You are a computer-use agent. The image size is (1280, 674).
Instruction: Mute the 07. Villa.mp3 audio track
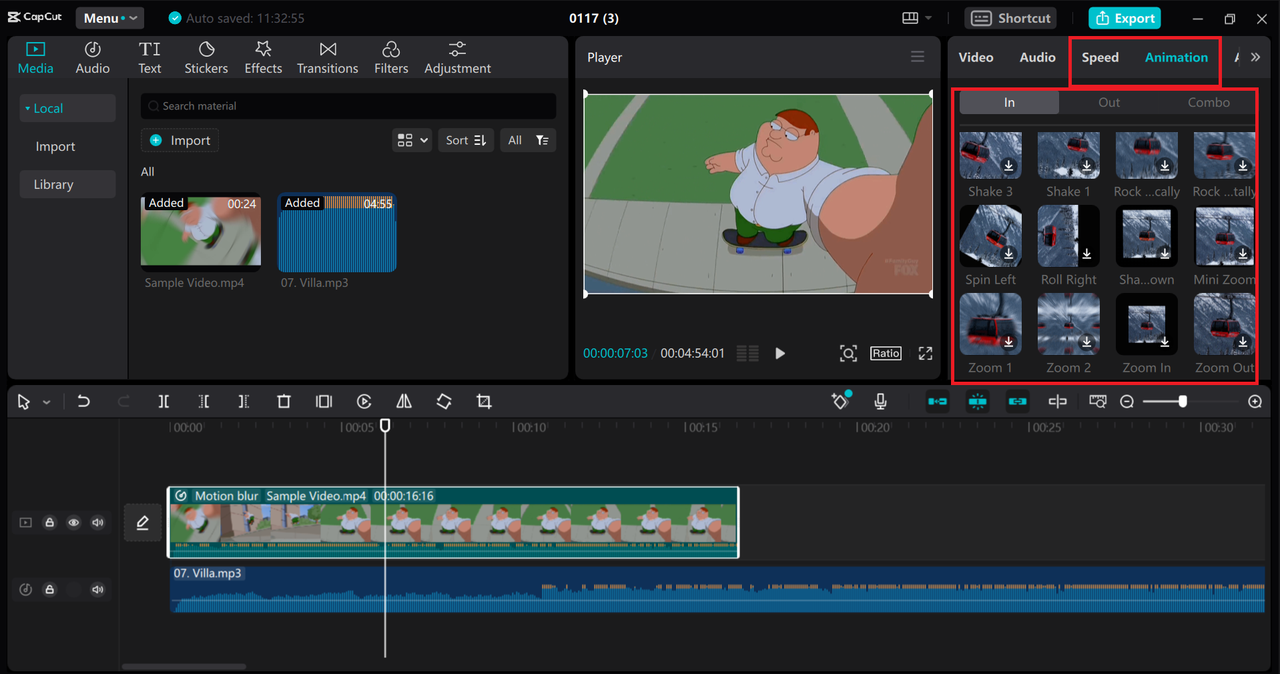[x=98, y=589]
